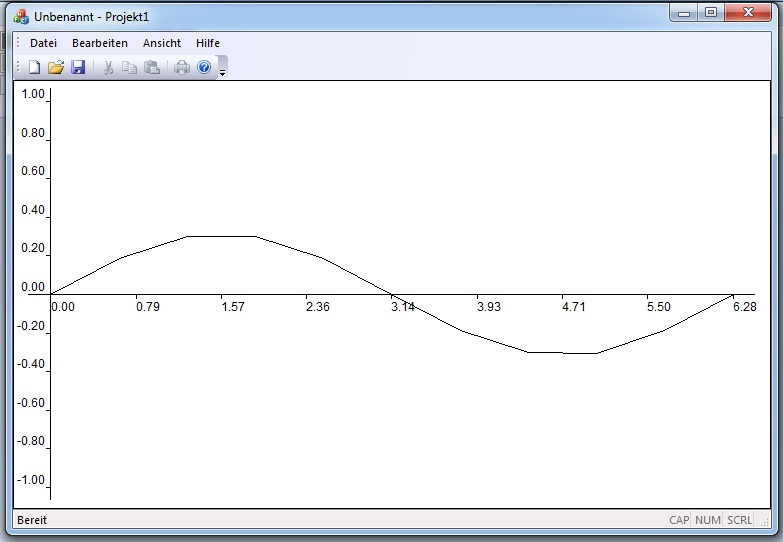The image size is (783, 542).
Task: Open the Bearbeiten menu
Action: [100, 43]
